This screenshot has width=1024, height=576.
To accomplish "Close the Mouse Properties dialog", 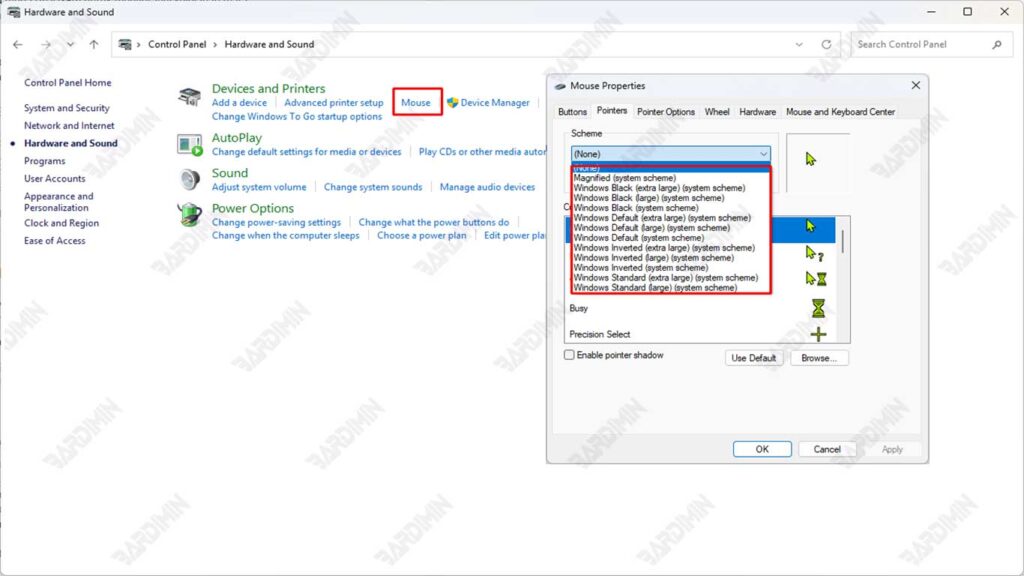I will tap(916, 86).
